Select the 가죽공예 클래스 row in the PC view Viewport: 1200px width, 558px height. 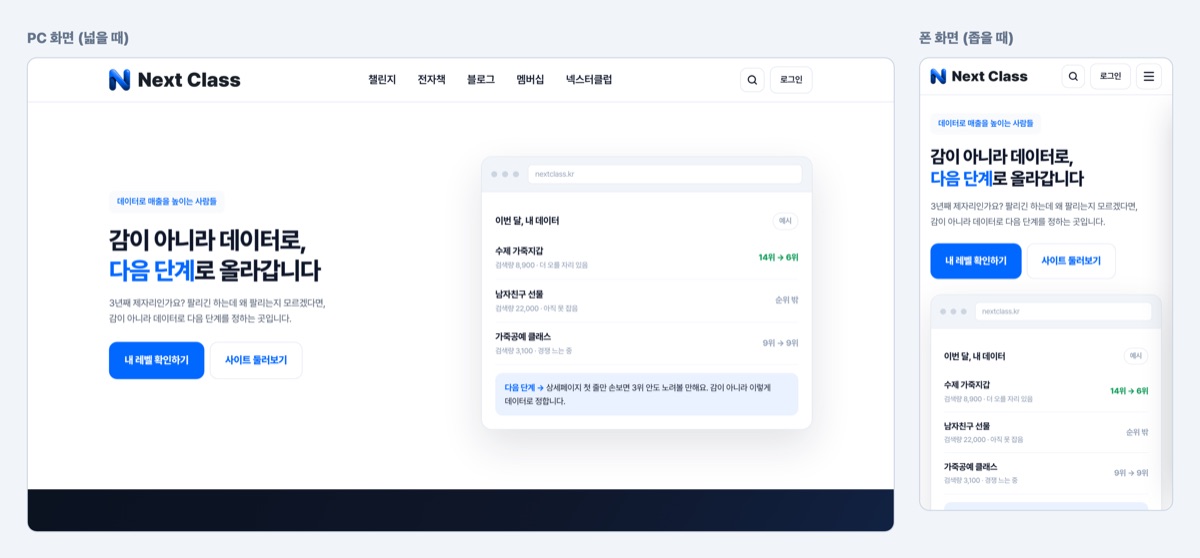pos(646,343)
